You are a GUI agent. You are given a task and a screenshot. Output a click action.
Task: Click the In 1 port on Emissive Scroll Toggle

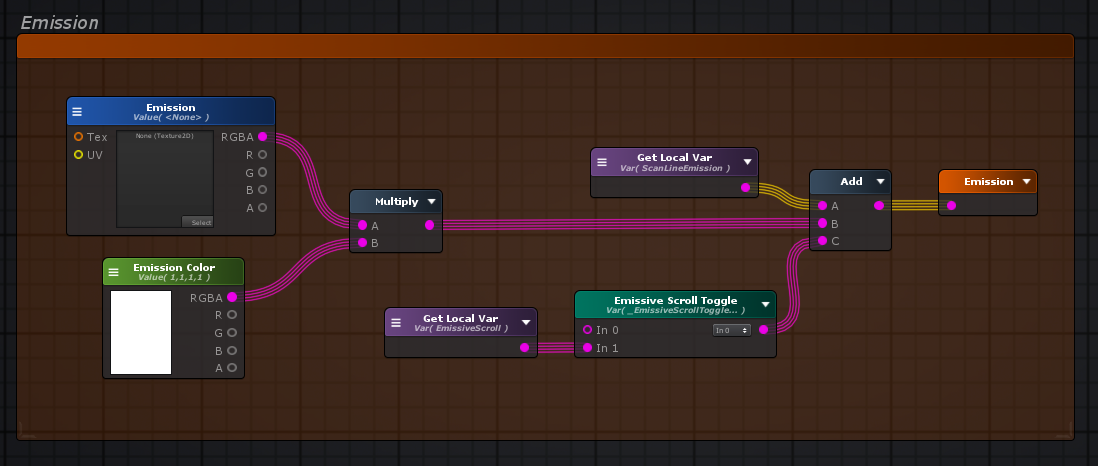pyautogui.click(x=588, y=347)
